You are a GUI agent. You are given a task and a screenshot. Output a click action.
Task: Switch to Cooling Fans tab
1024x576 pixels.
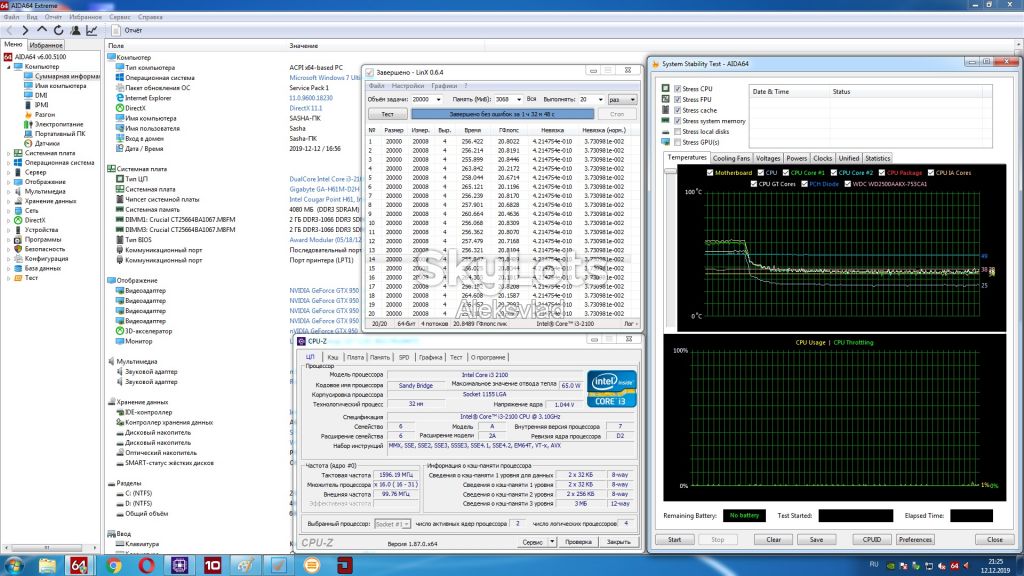click(731, 158)
